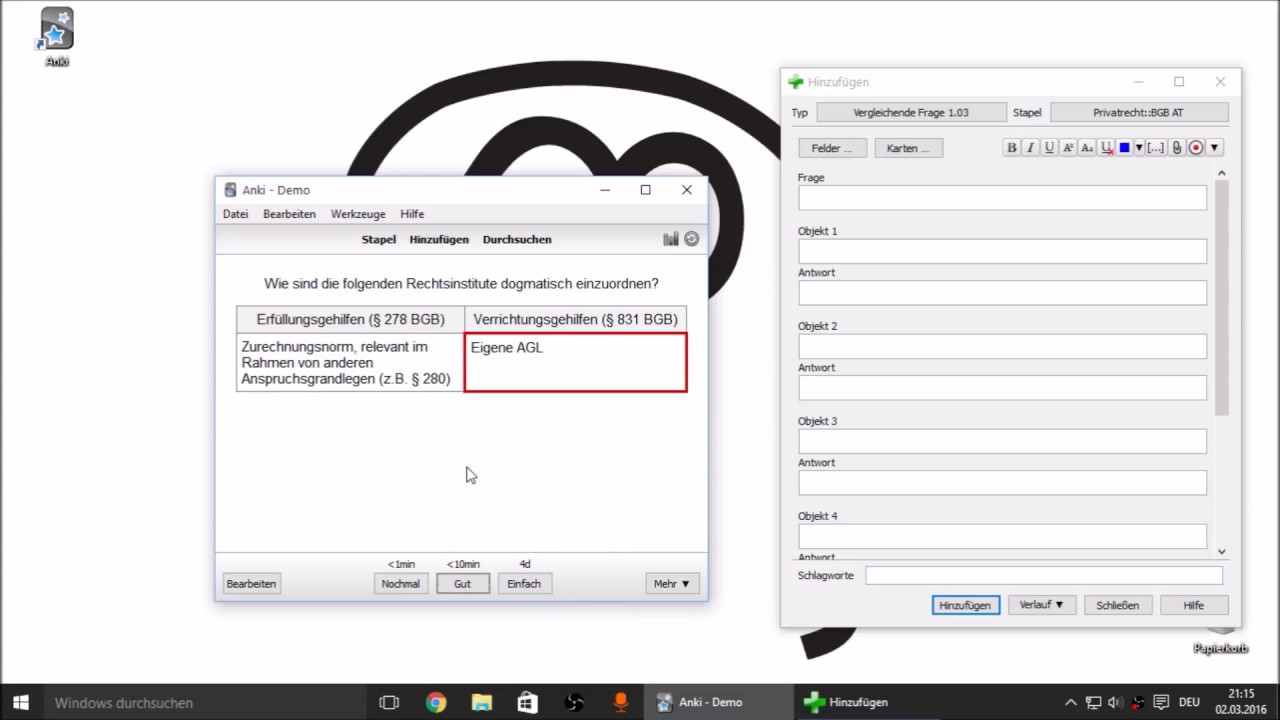Click the fields scrollbar in Hinzufügen window

[1221, 299]
